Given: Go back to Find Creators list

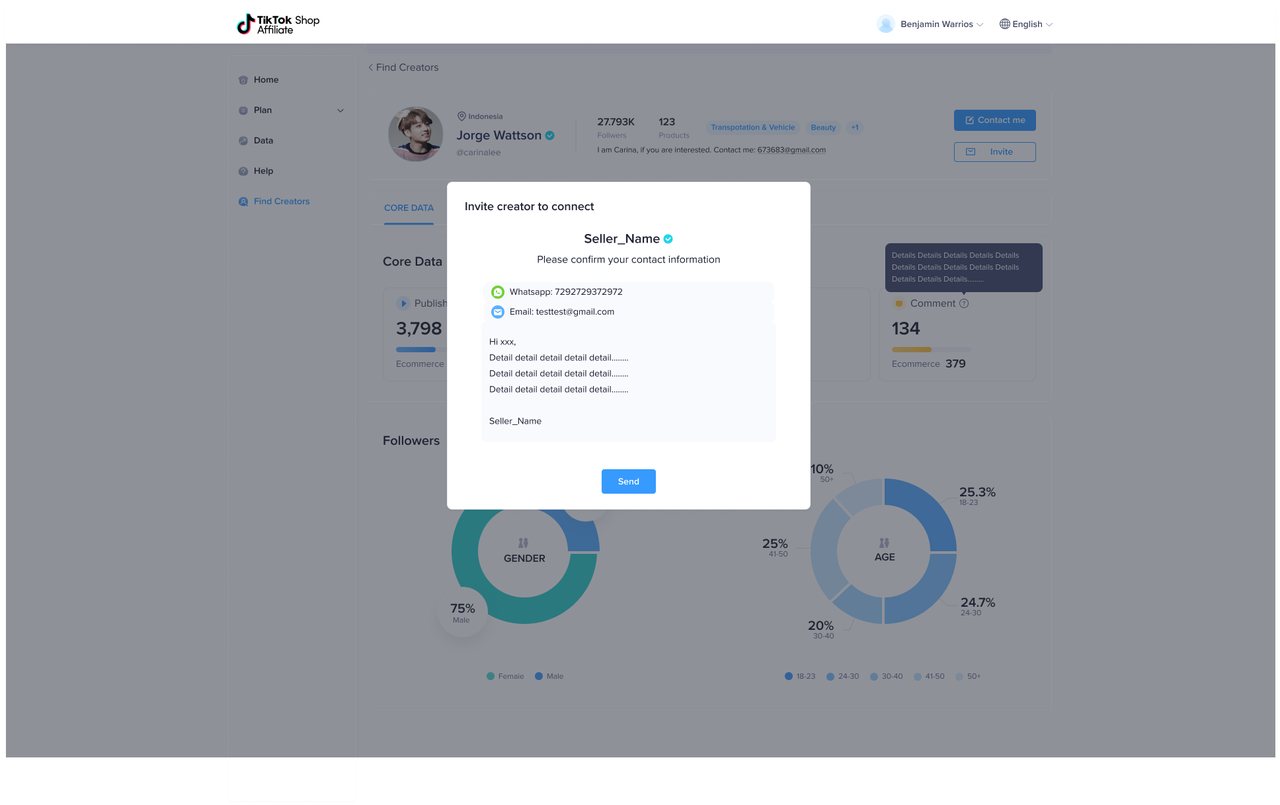Looking at the screenshot, I should tap(403, 67).
